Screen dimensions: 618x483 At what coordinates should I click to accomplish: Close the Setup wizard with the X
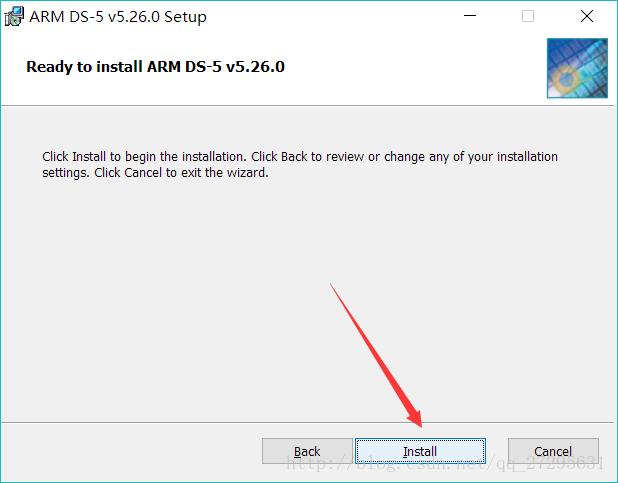[x=587, y=16]
